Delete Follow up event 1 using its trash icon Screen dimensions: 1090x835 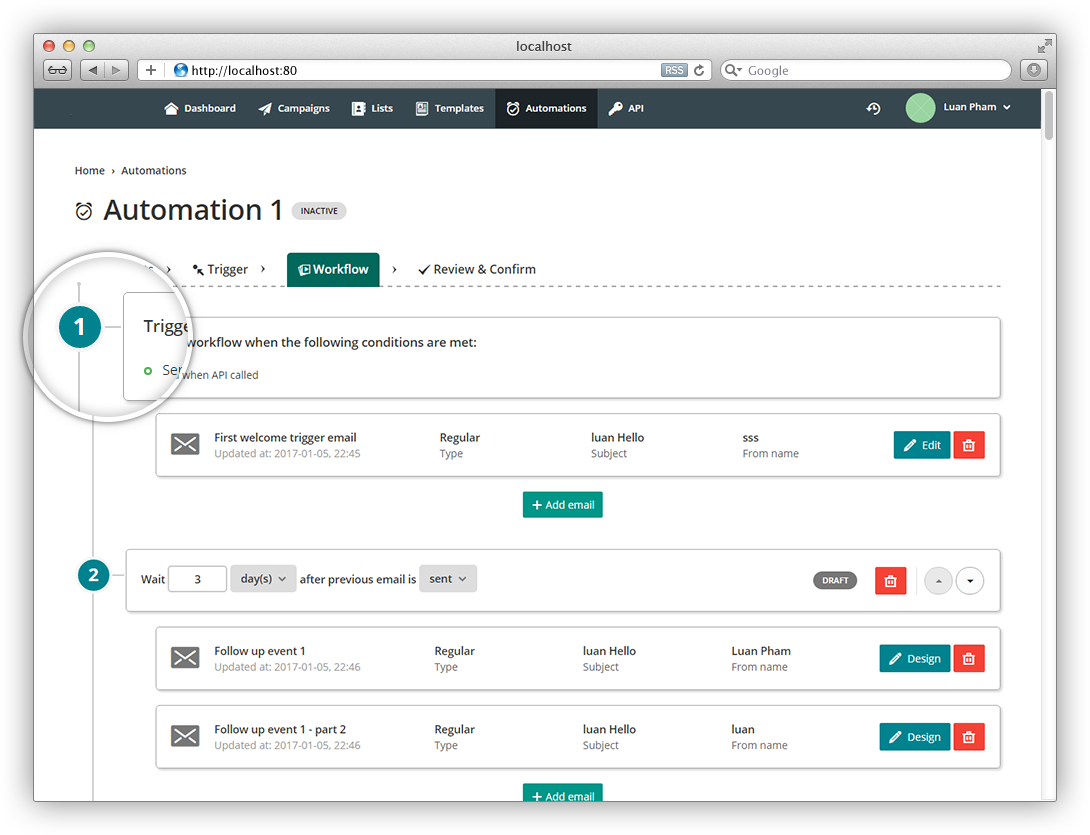(x=968, y=658)
